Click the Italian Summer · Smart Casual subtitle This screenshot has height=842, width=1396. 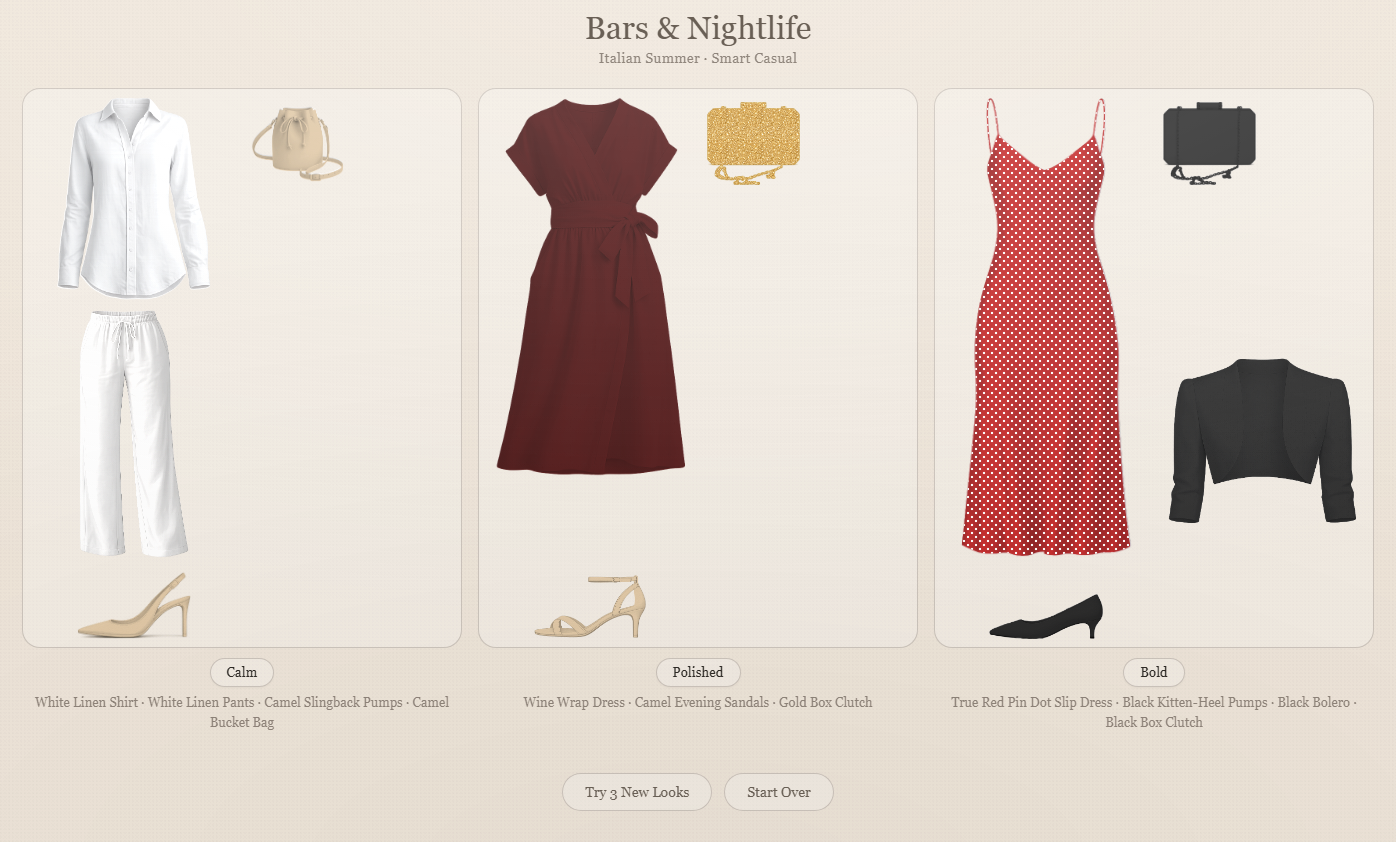[x=698, y=58]
